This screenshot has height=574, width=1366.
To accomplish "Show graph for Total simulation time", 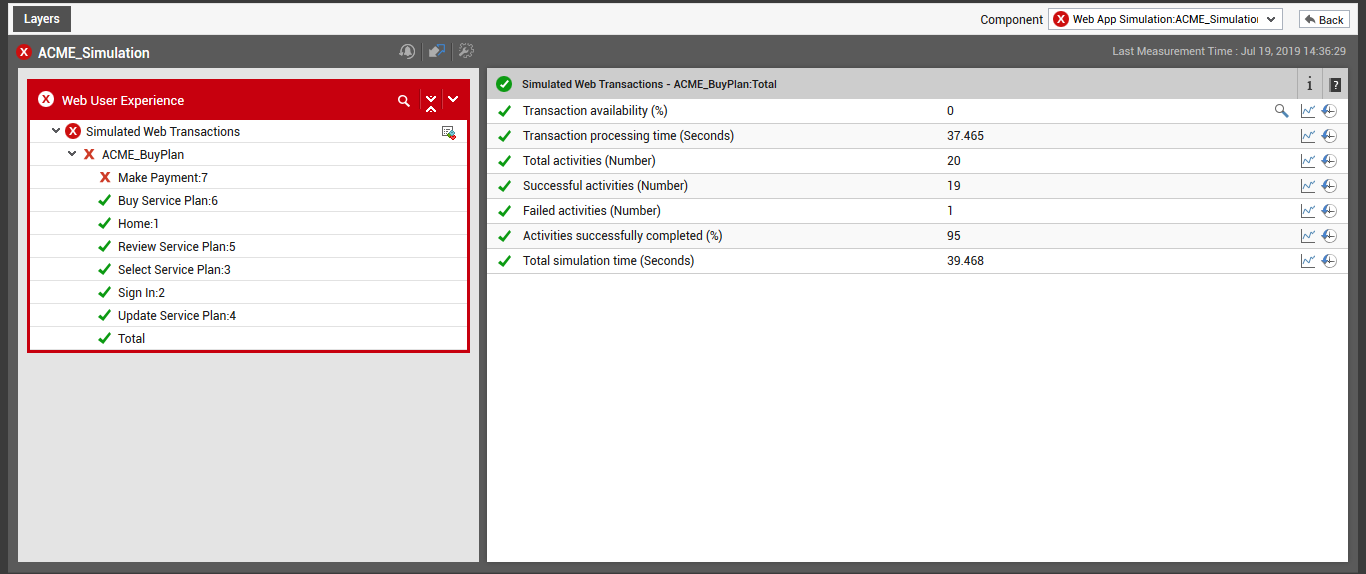I will click(x=1308, y=261).
